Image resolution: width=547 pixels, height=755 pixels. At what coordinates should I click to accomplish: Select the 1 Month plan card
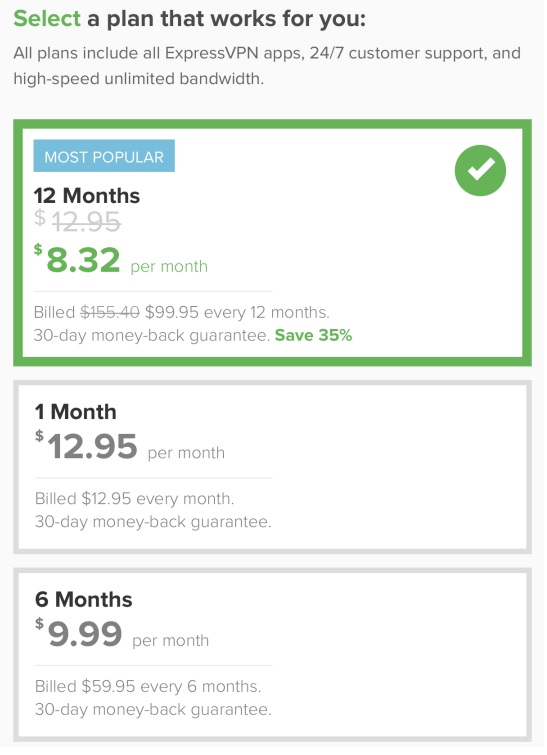[x=274, y=469]
